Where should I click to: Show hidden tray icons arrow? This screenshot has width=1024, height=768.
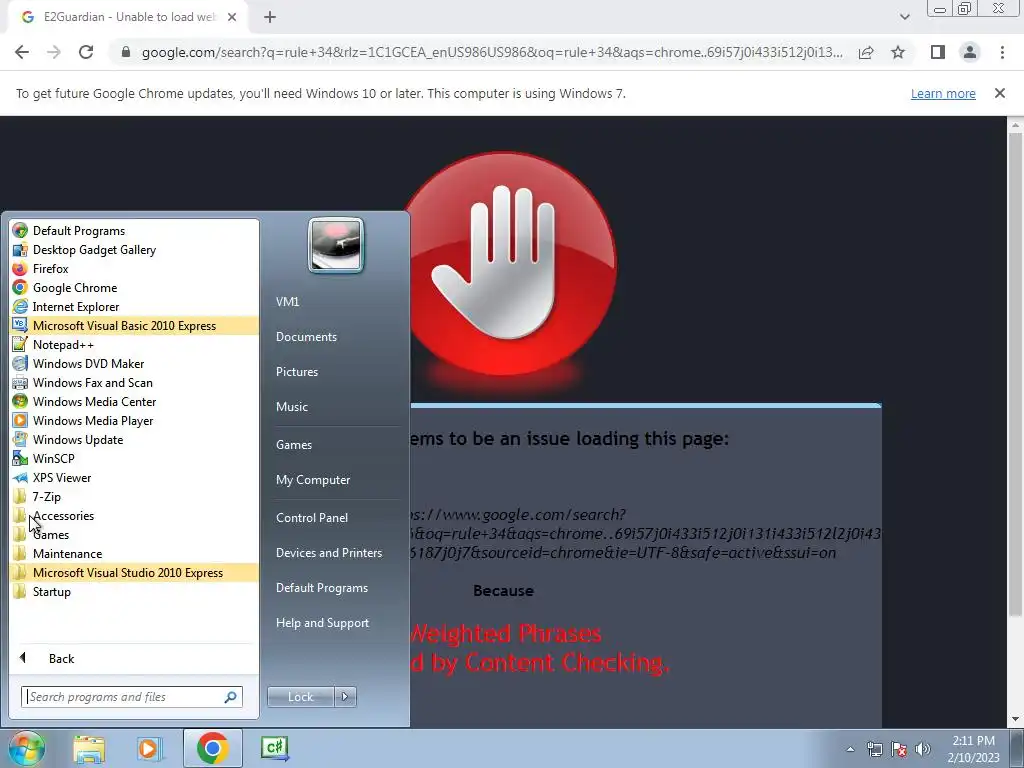pyautogui.click(x=850, y=749)
